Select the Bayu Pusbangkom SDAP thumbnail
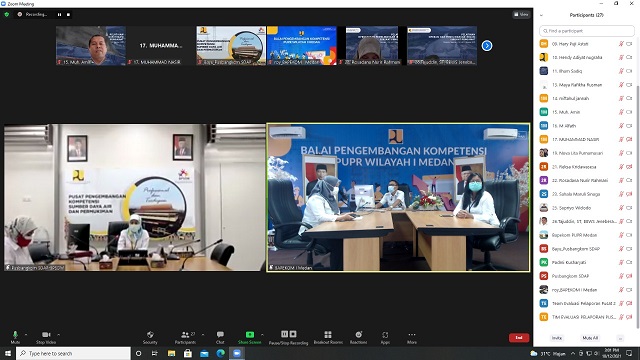This screenshot has width=640, height=360. tap(231, 46)
